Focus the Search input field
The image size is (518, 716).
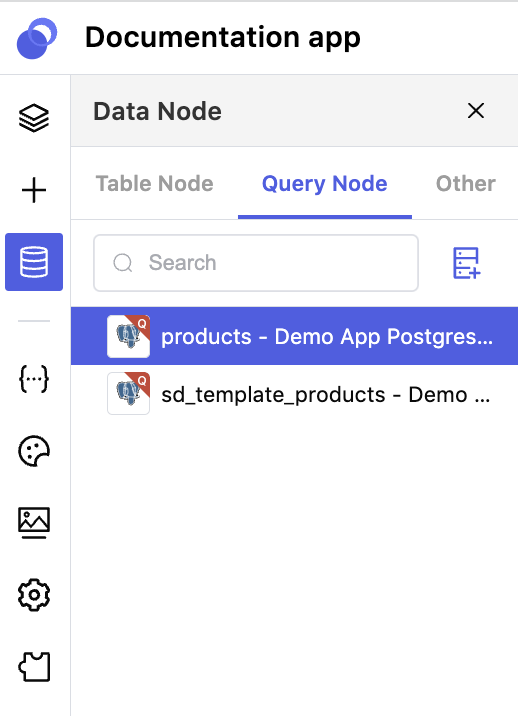coord(256,263)
